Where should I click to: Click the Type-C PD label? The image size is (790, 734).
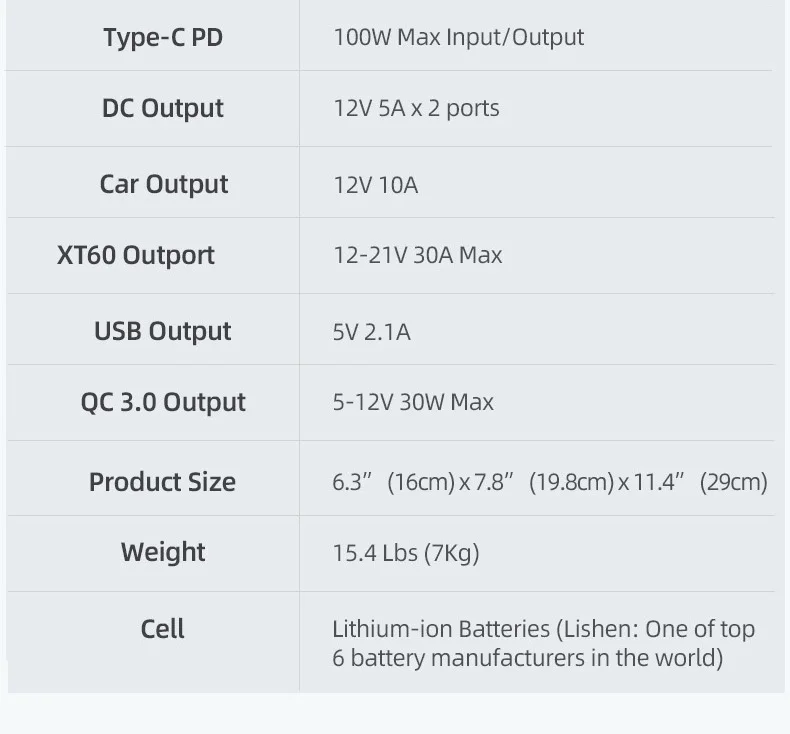163,38
